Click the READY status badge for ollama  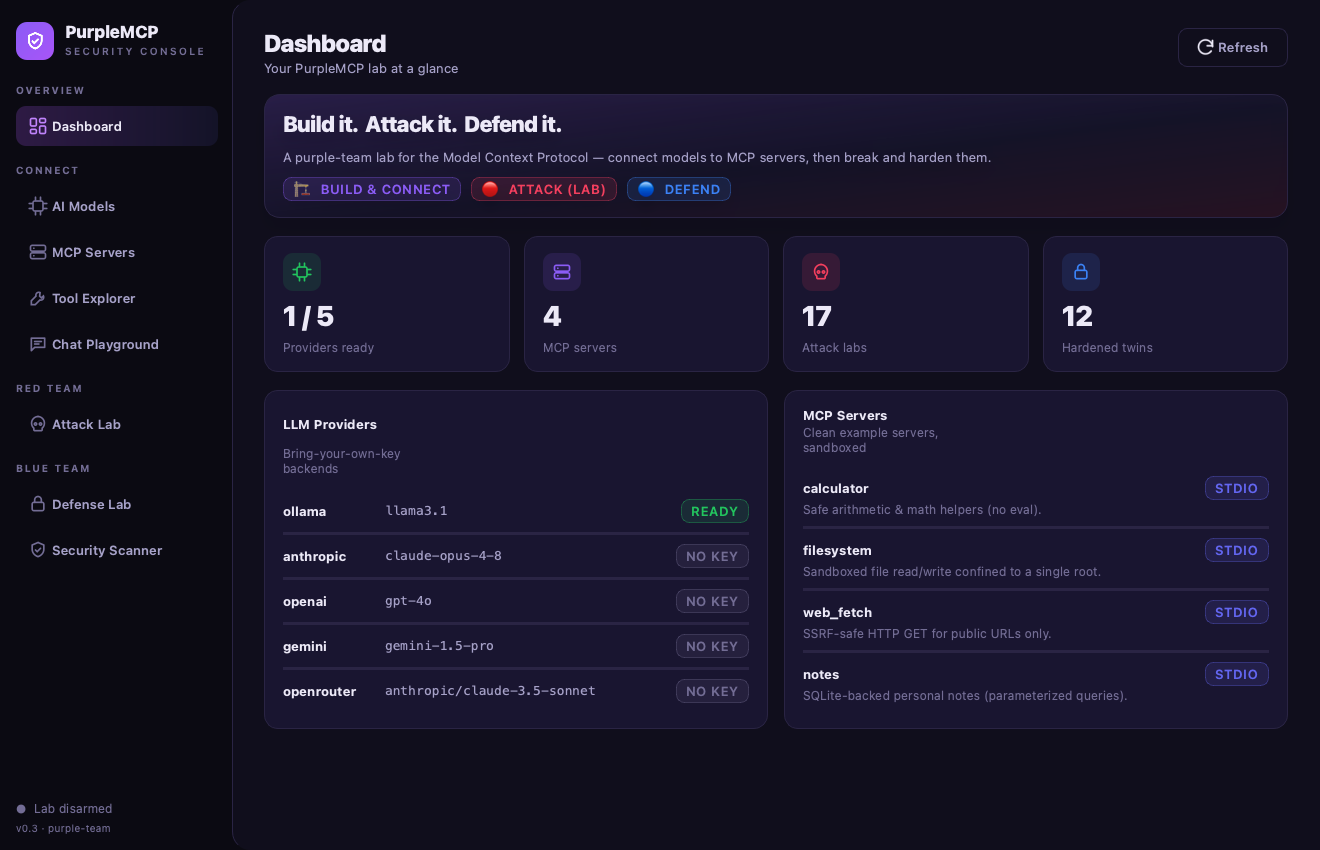pos(715,511)
